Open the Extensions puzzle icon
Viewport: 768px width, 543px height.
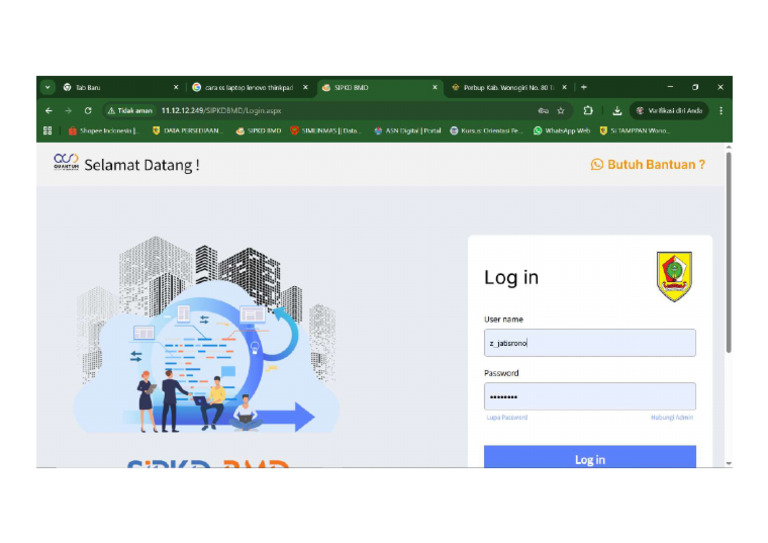588,111
